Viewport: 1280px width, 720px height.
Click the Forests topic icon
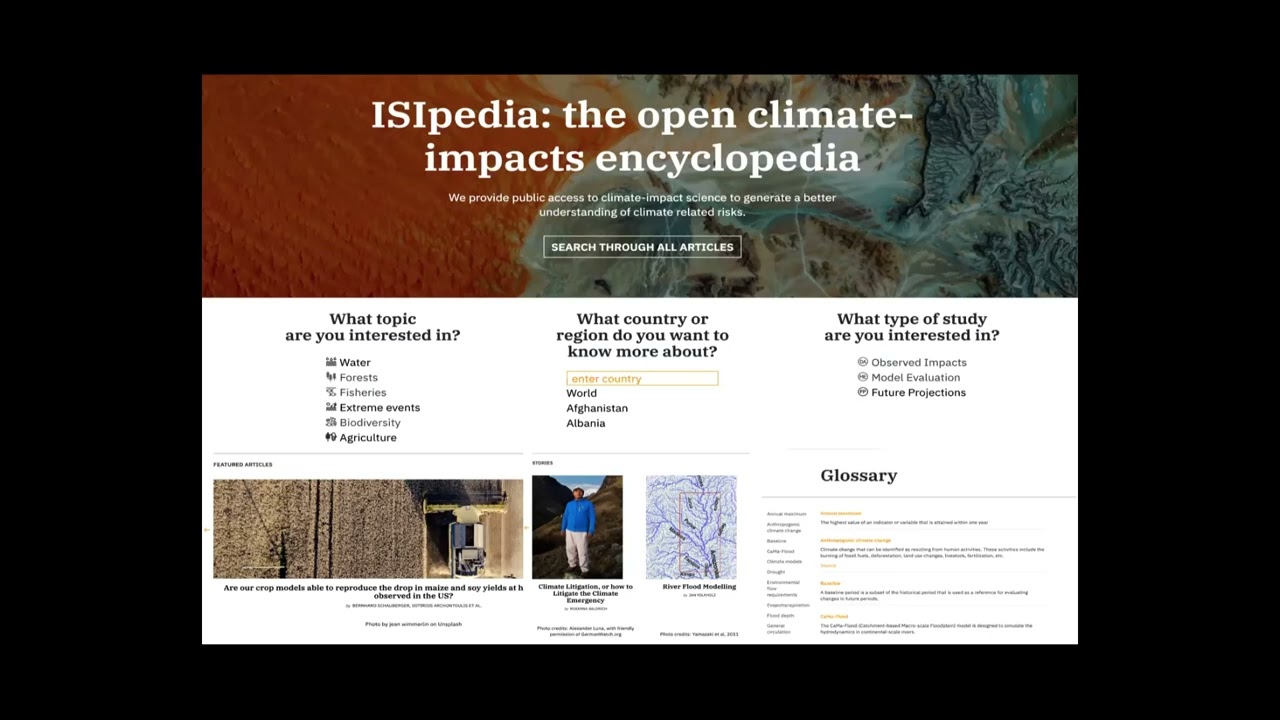pyautogui.click(x=331, y=377)
